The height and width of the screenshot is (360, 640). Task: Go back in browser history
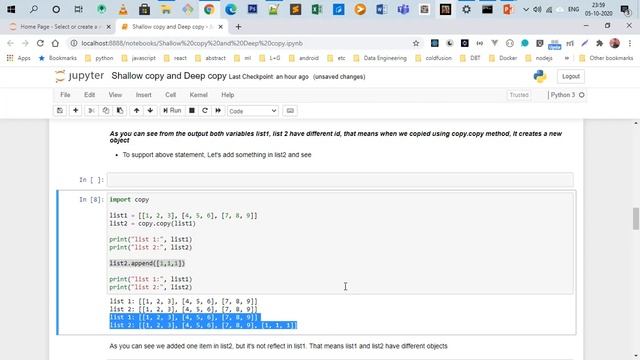point(10,43)
